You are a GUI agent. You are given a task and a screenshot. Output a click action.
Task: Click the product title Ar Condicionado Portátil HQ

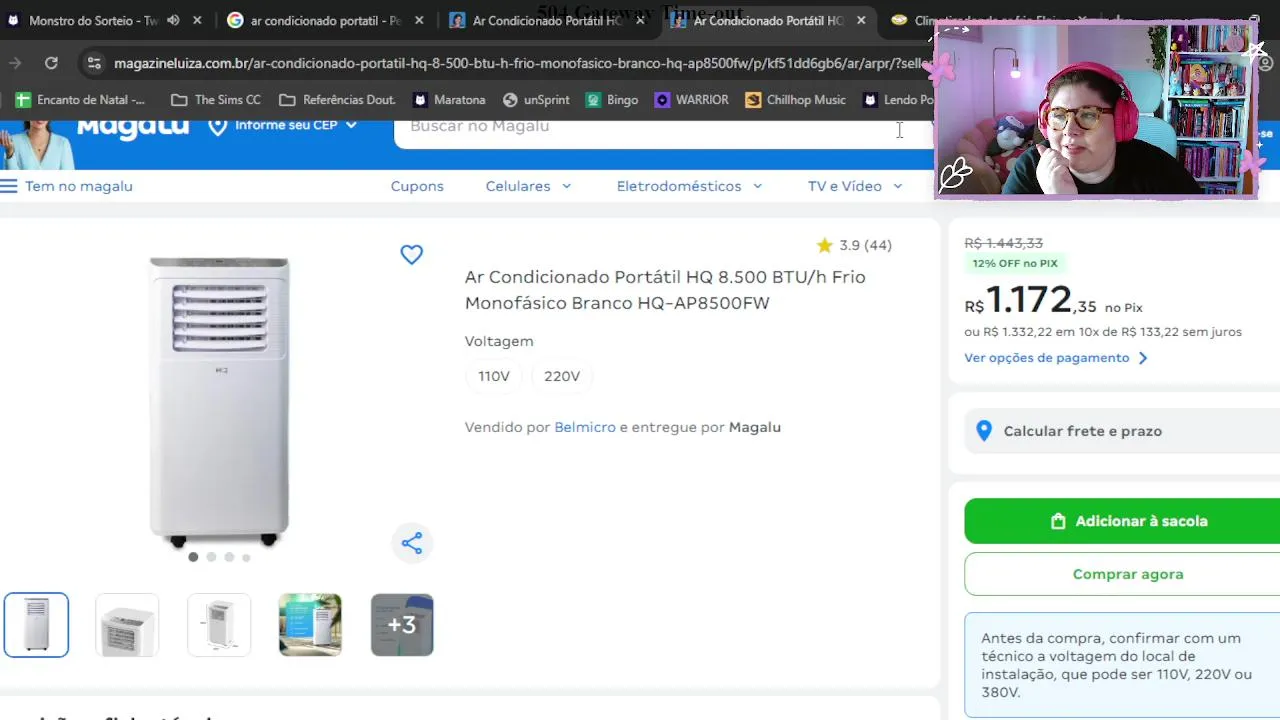pos(665,290)
